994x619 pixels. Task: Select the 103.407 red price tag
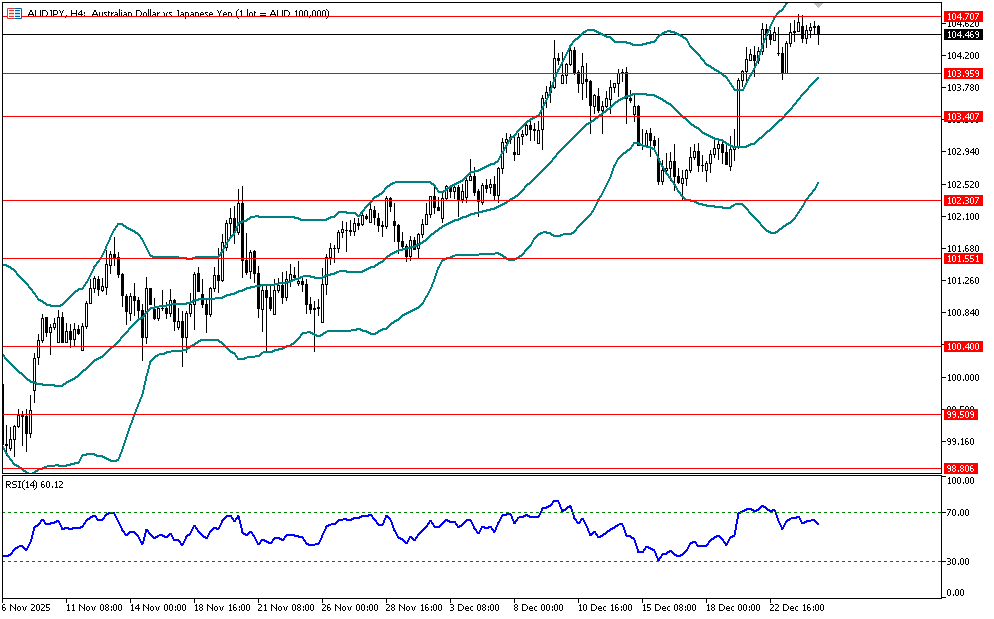click(x=961, y=117)
